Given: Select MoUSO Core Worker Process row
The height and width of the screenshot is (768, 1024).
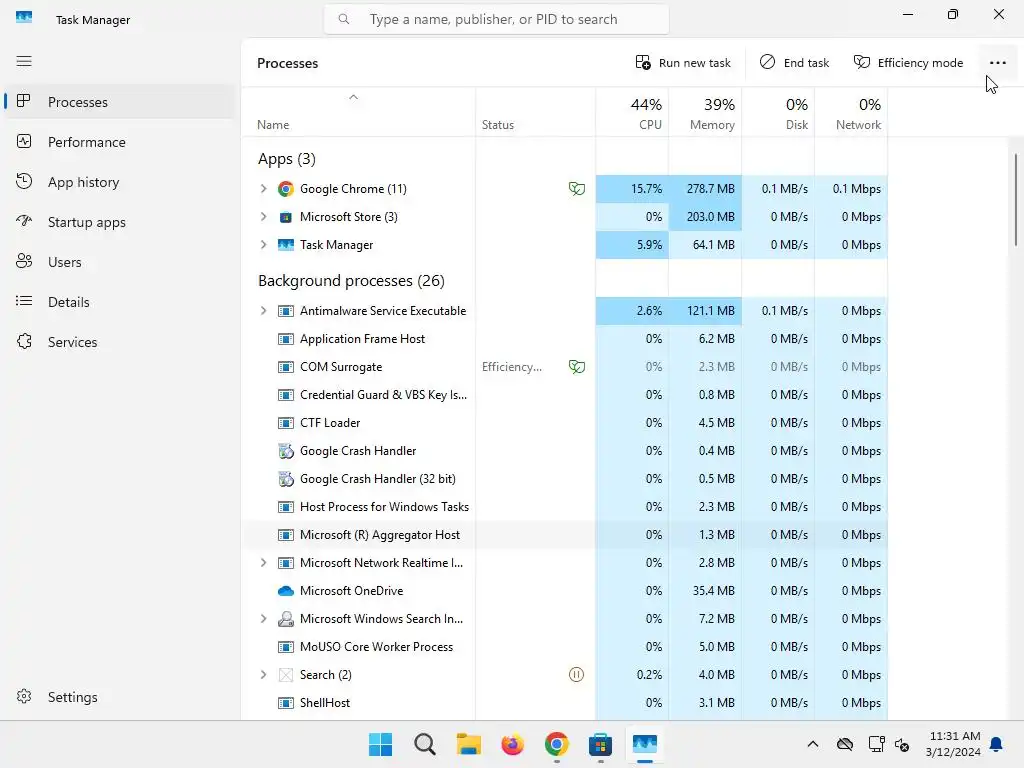Looking at the screenshot, I should [564, 647].
